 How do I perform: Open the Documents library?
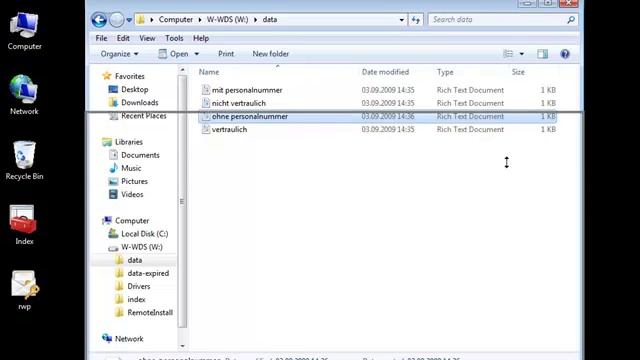pyautogui.click(x=140, y=155)
